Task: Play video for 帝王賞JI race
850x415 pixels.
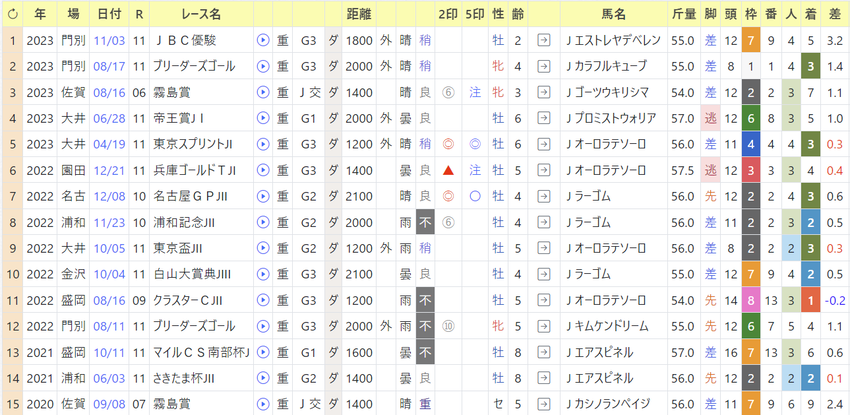Action: [262, 118]
